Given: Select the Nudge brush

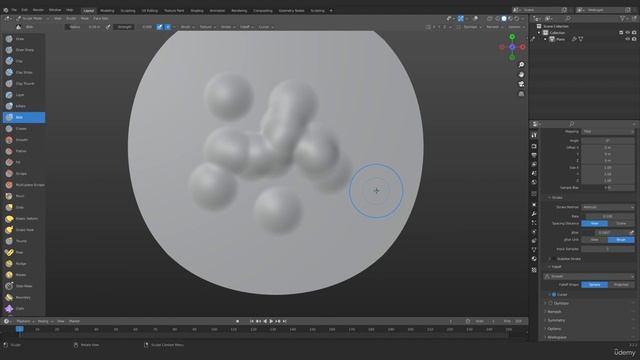Looking at the screenshot, I should click(24, 264).
